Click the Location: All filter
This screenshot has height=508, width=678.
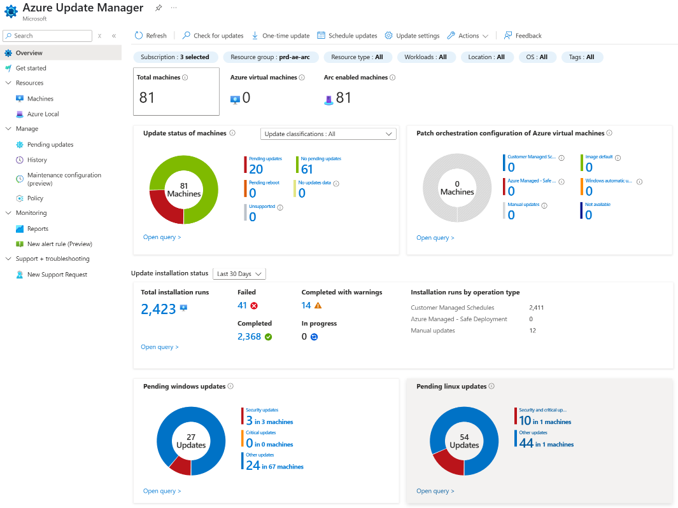click(486, 57)
